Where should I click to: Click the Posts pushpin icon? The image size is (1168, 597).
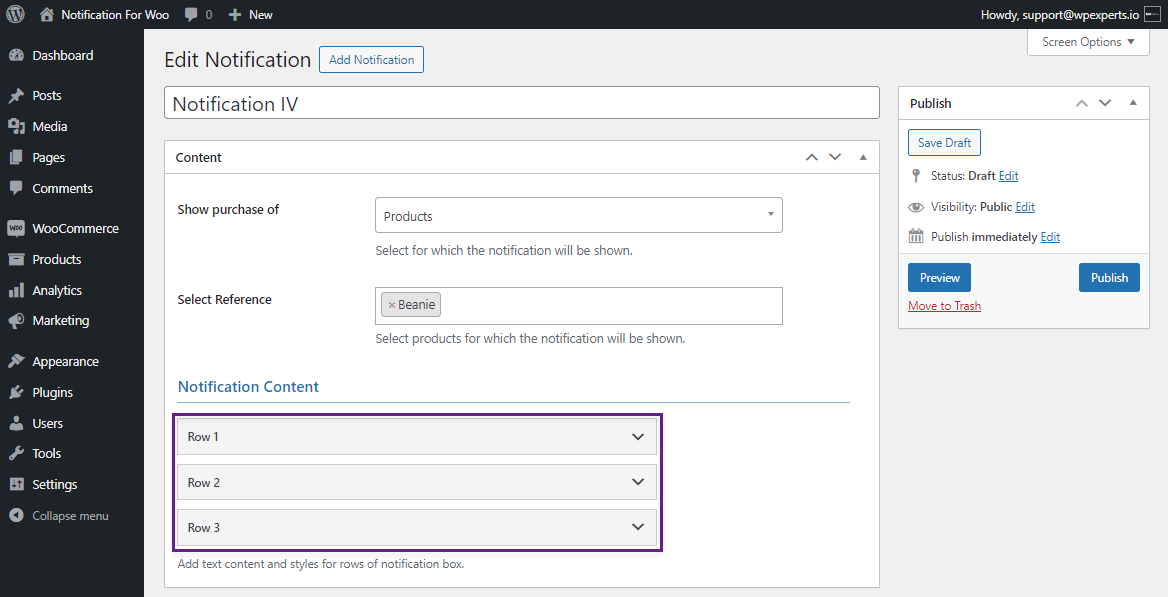click(x=16, y=96)
